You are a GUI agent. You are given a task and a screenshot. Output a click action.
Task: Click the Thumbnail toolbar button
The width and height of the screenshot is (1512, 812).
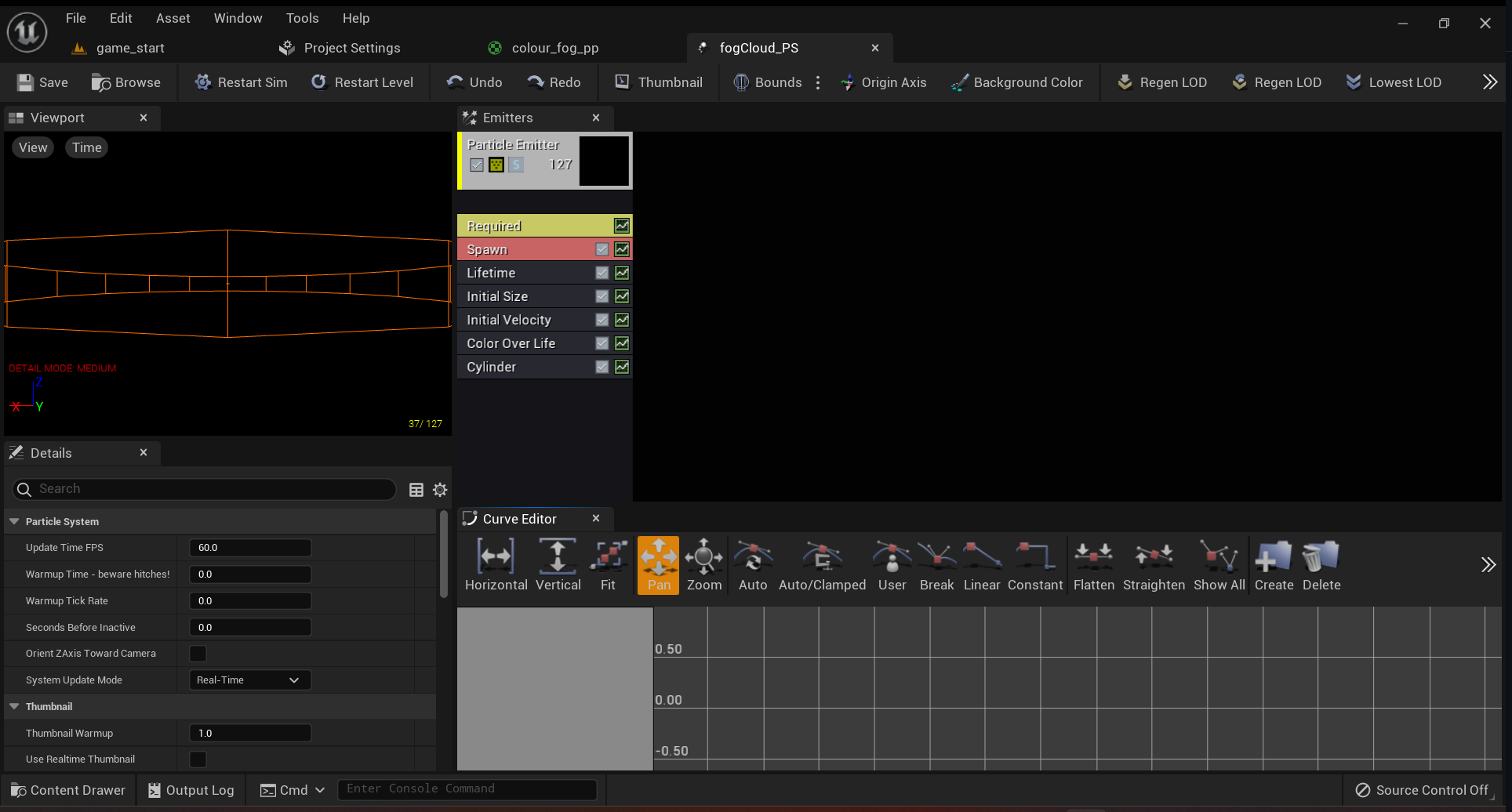pyautogui.click(x=659, y=82)
